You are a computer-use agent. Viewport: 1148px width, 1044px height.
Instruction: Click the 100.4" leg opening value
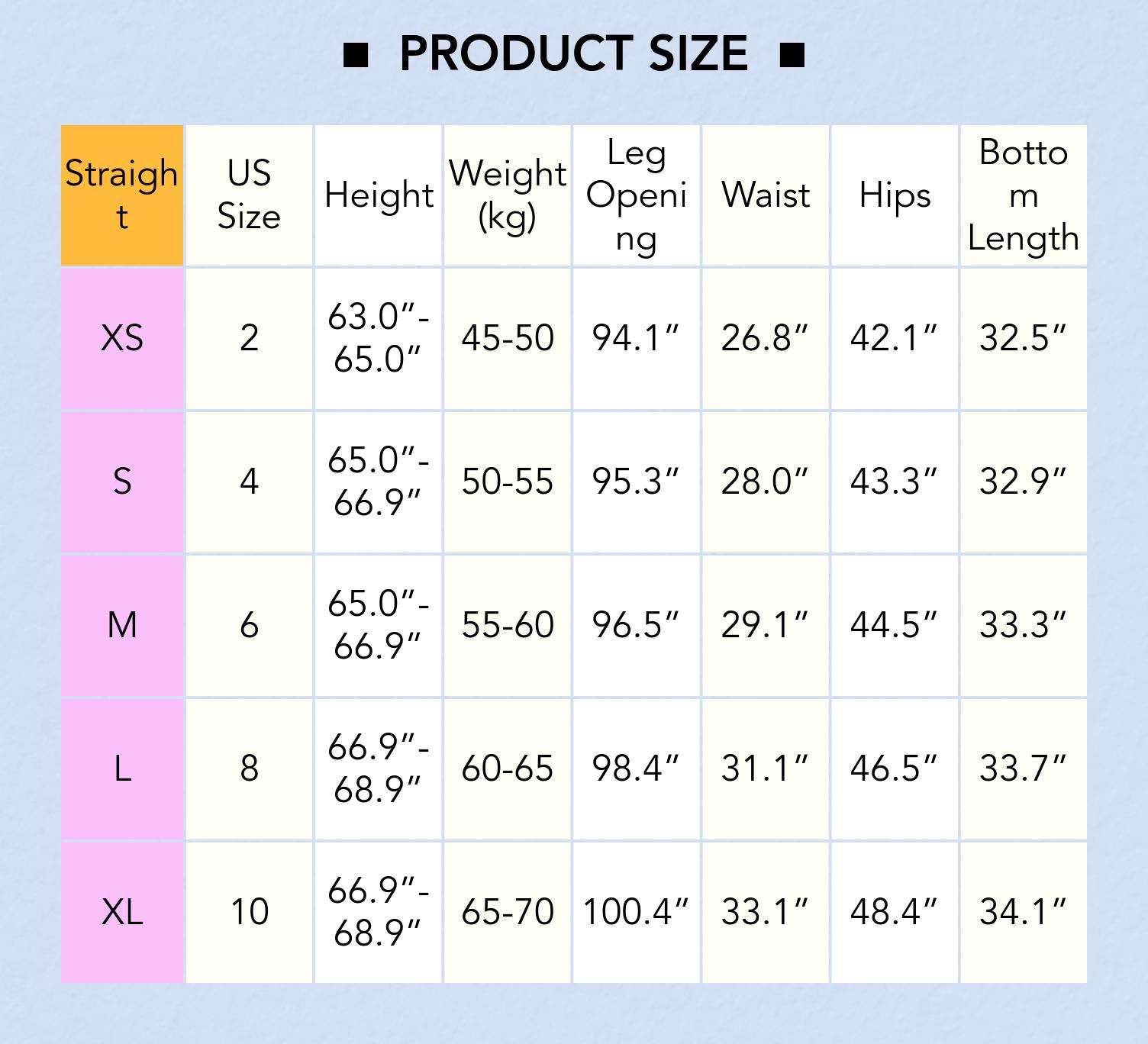coord(636,912)
